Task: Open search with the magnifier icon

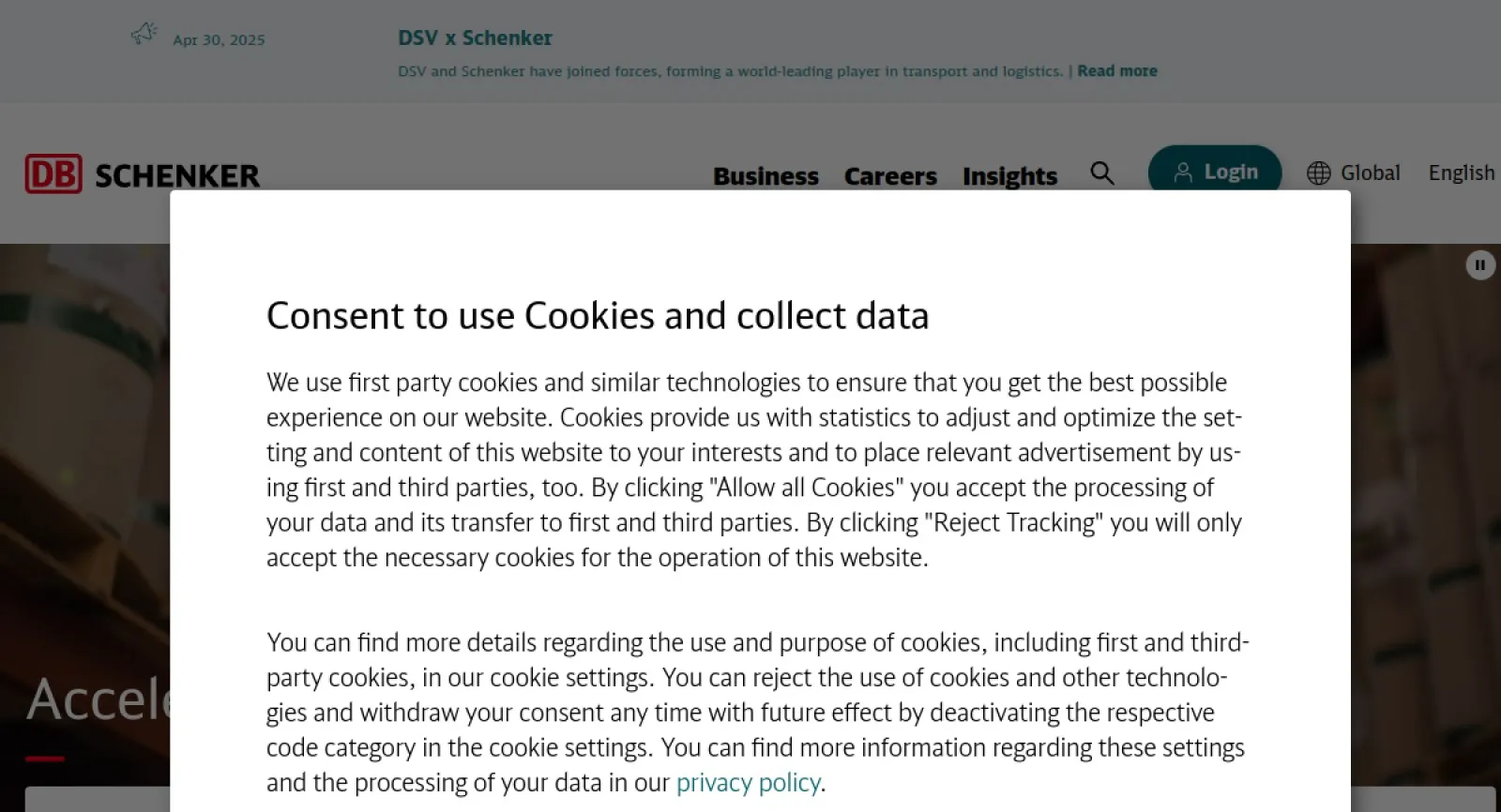Action: (1102, 173)
